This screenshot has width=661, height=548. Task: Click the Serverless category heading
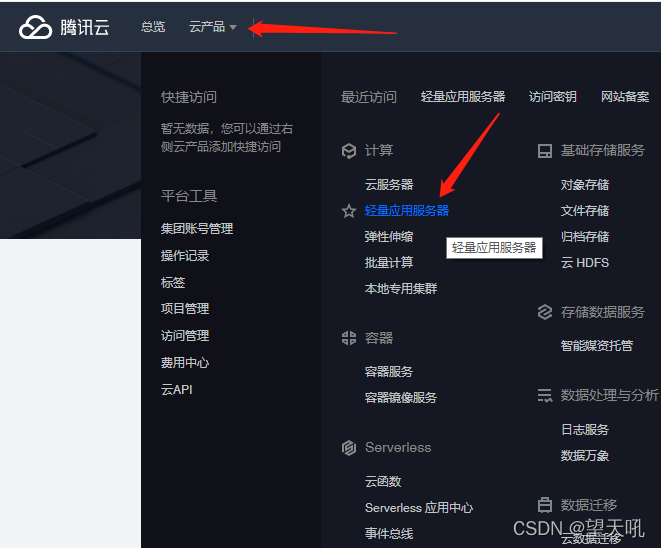[398, 447]
